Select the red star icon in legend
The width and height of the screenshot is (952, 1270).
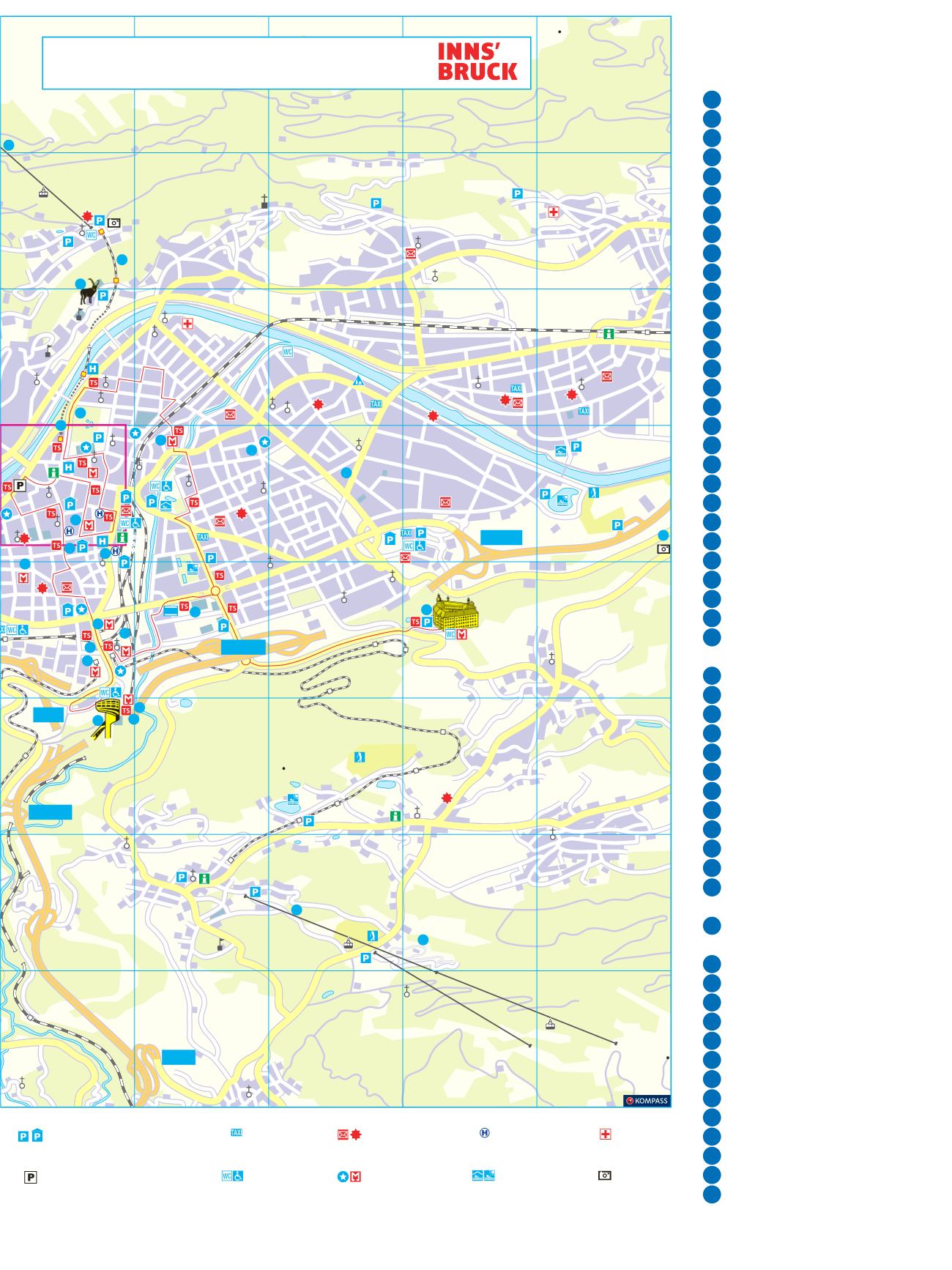357,1135
